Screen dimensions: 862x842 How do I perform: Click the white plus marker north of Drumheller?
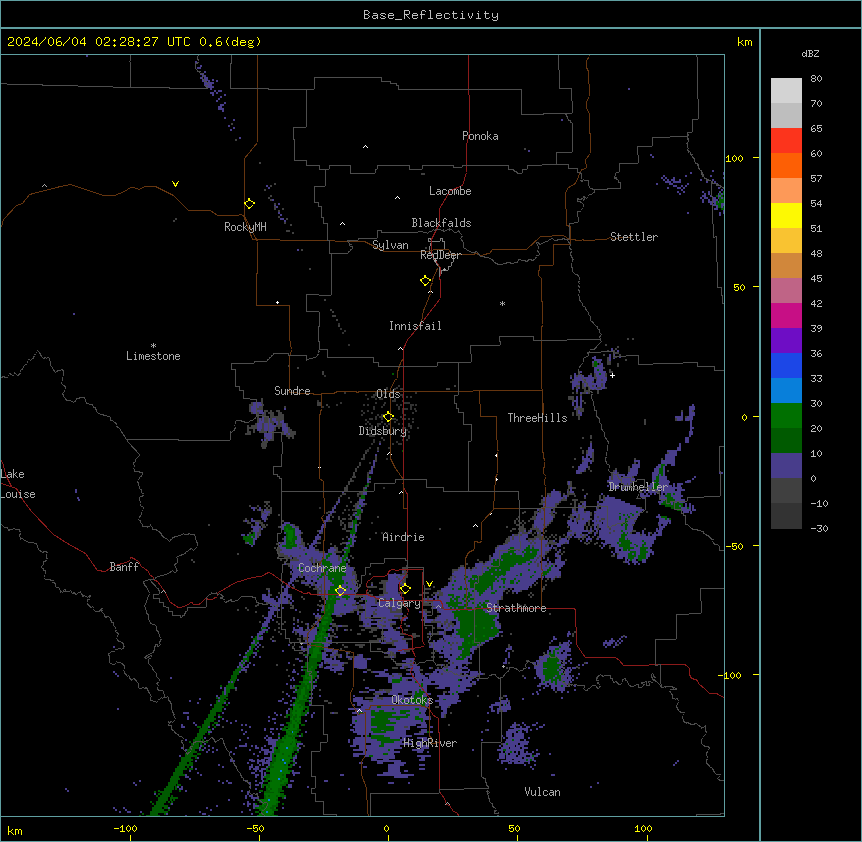[612, 375]
